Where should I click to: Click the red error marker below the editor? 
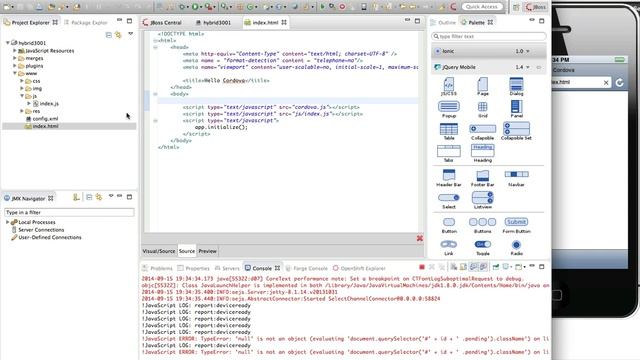[420, 238]
